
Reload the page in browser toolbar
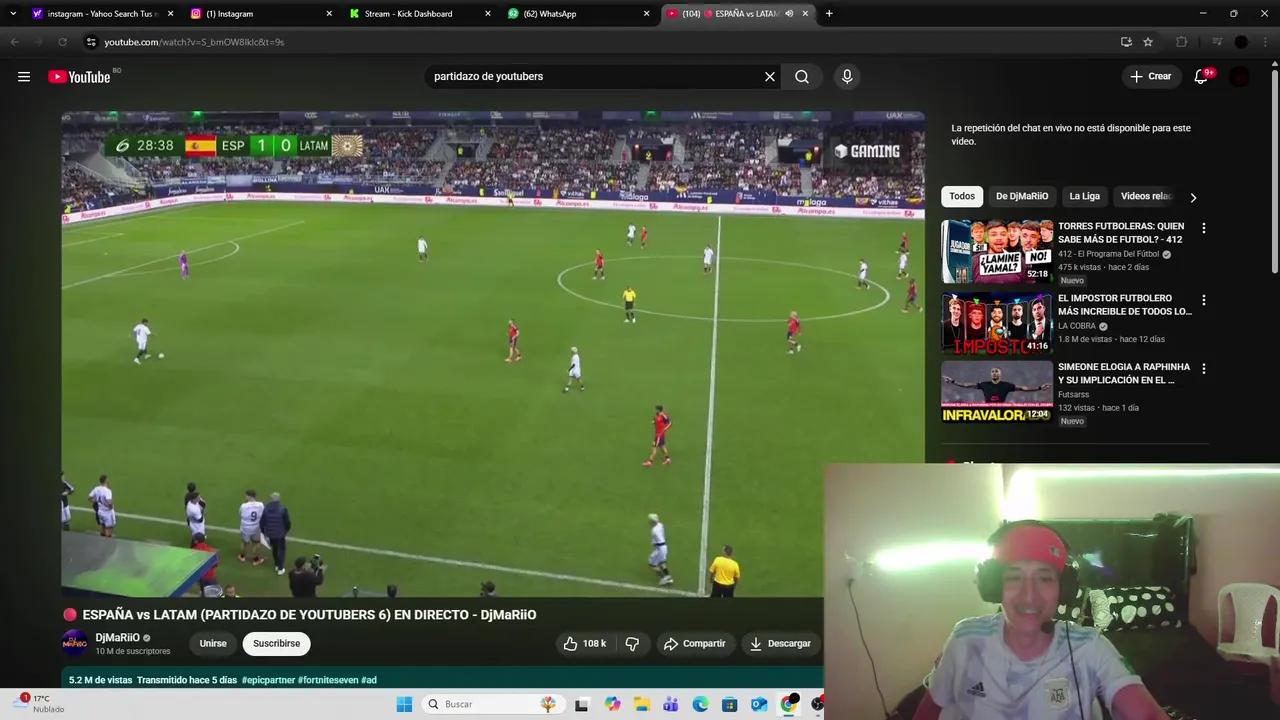pyautogui.click(x=62, y=42)
